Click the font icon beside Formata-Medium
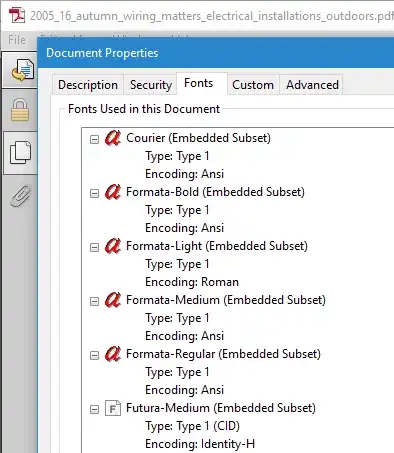394x453 pixels. 113,300
